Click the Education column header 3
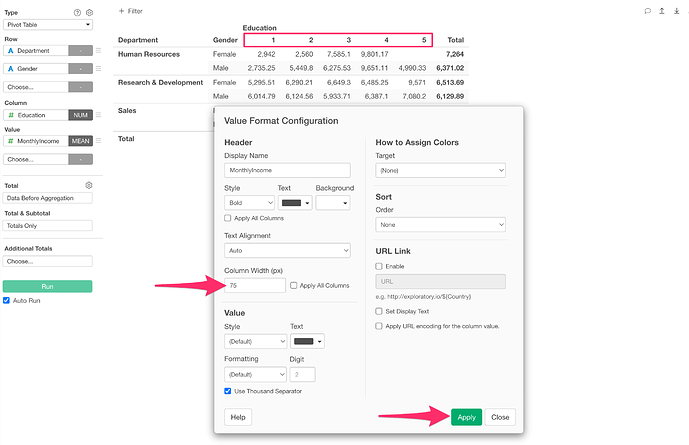The image size is (689, 445). [x=348, y=40]
